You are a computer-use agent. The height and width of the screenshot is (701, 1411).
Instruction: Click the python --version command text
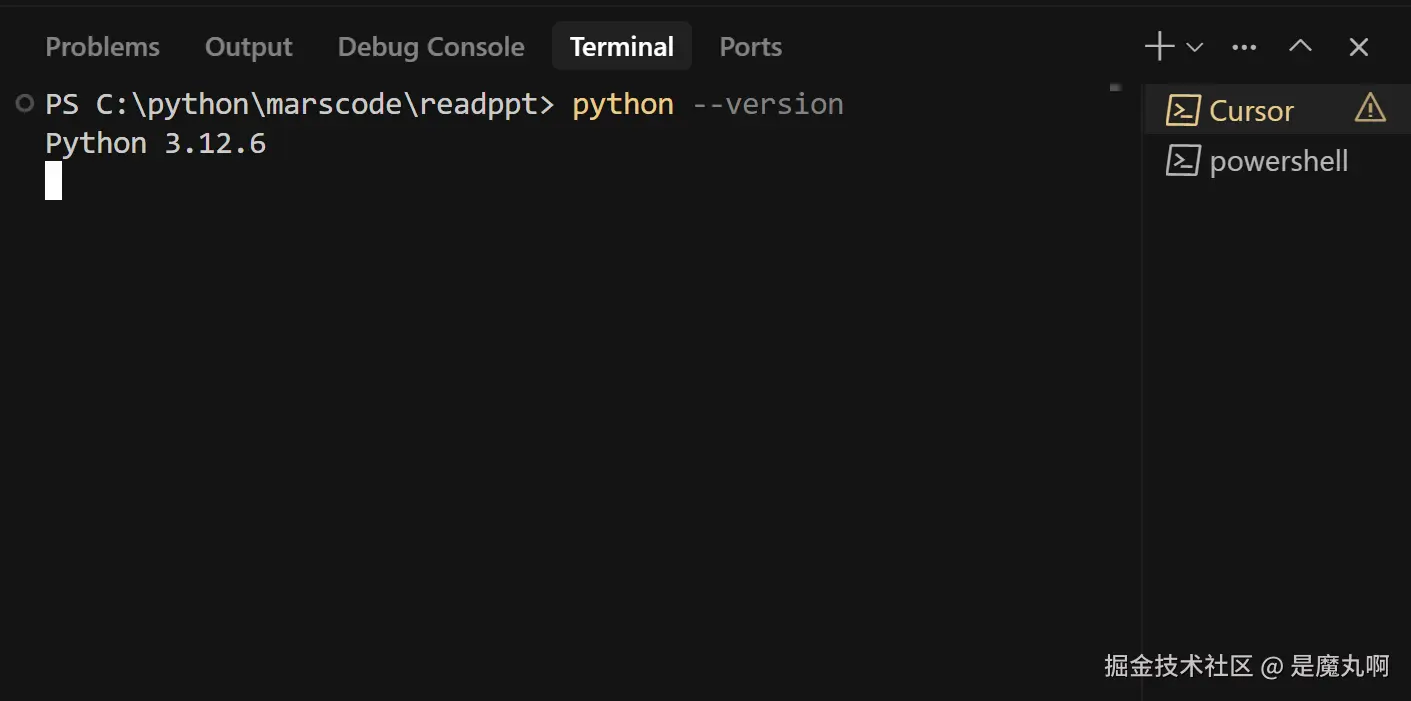click(x=708, y=104)
